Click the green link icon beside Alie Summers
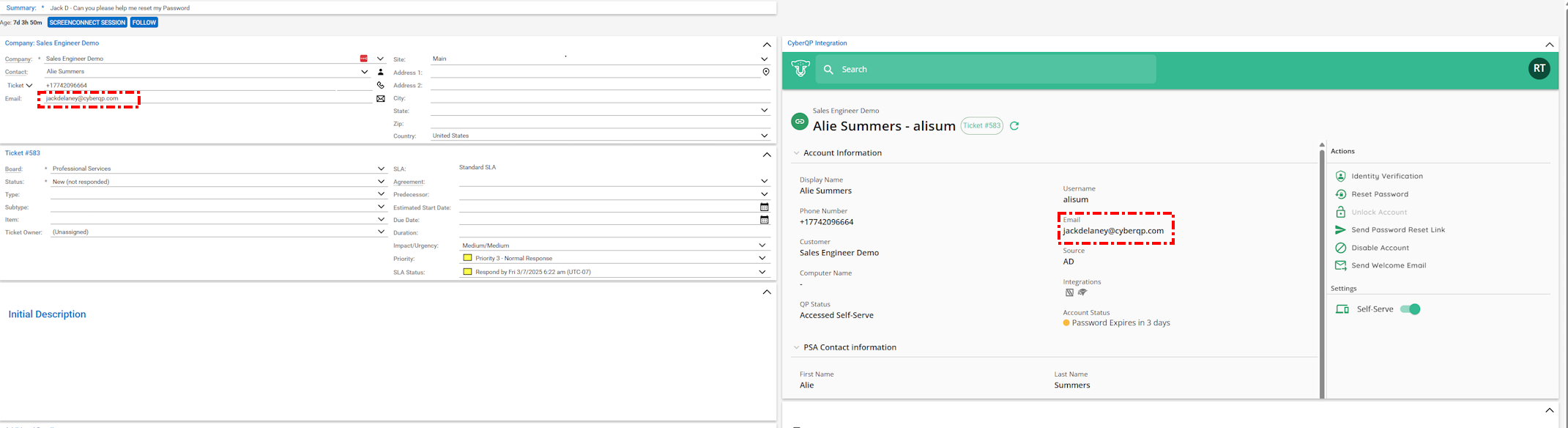The width and height of the screenshot is (1568, 428). click(800, 122)
